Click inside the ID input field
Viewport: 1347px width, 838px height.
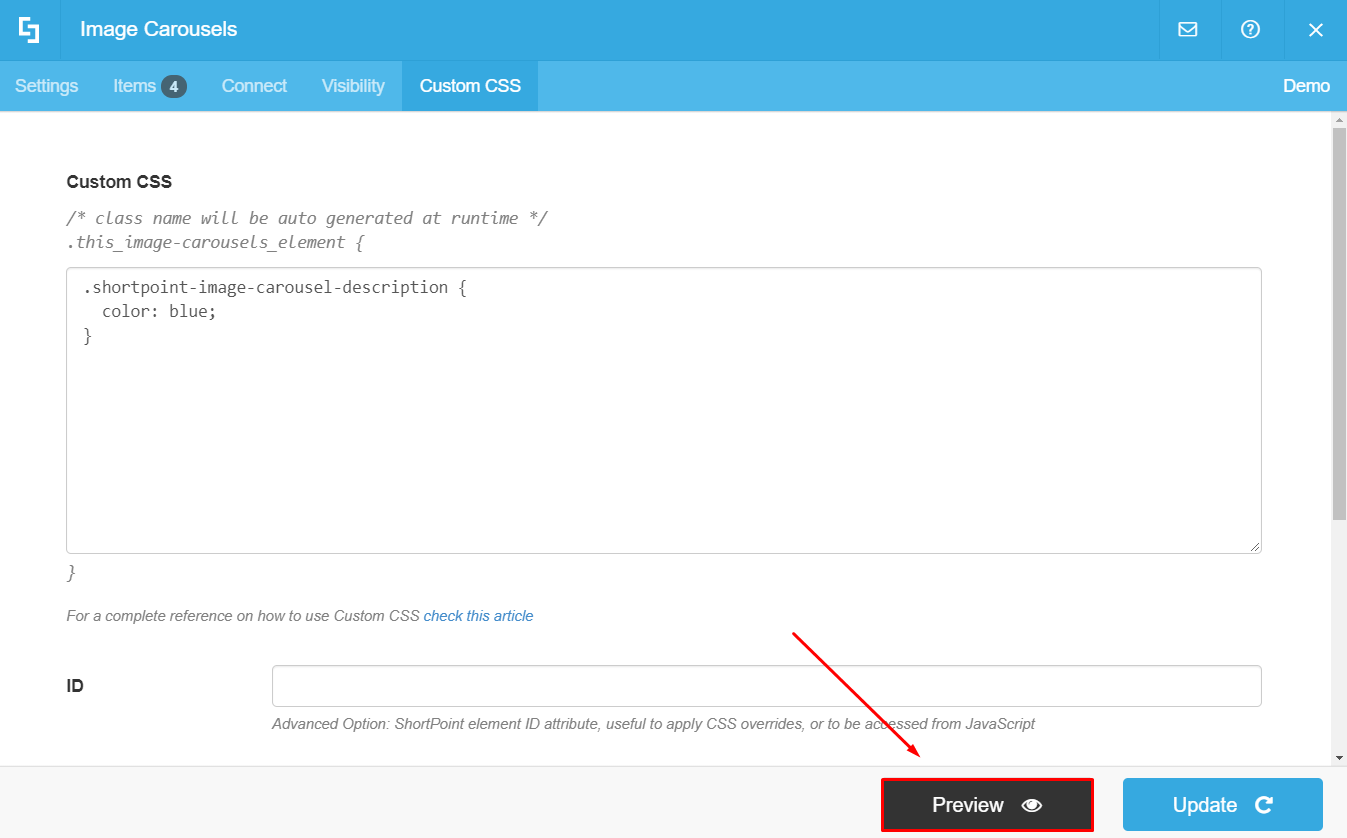[x=766, y=685]
